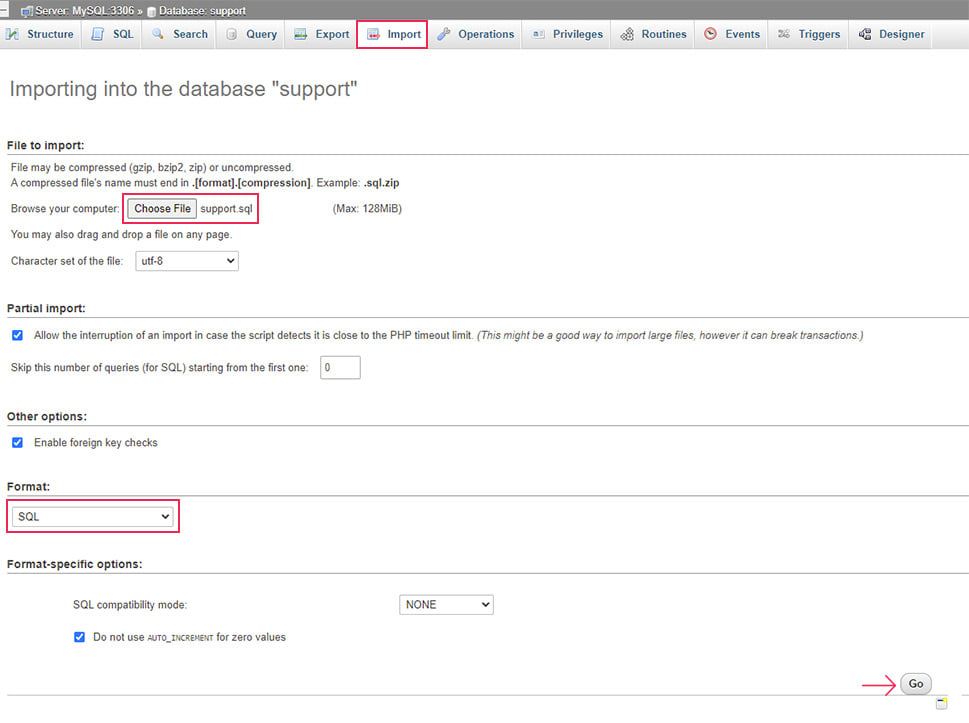This screenshot has height=723, width=969.
Task: Click the heading Importing into the database "support"
Action: click(x=183, y=89)
